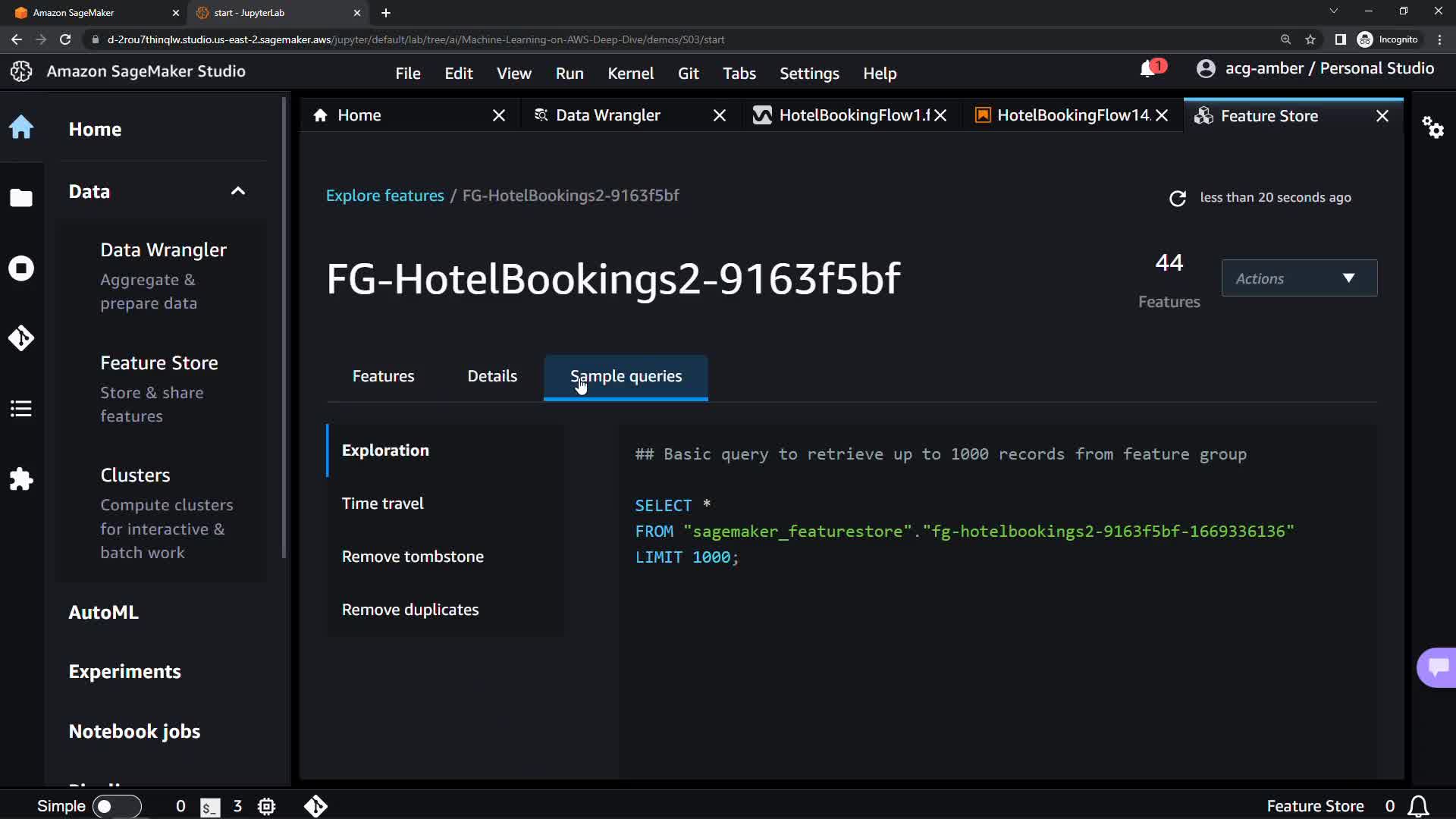Open running terminals and kernels panel

click(x=21, y=268)
